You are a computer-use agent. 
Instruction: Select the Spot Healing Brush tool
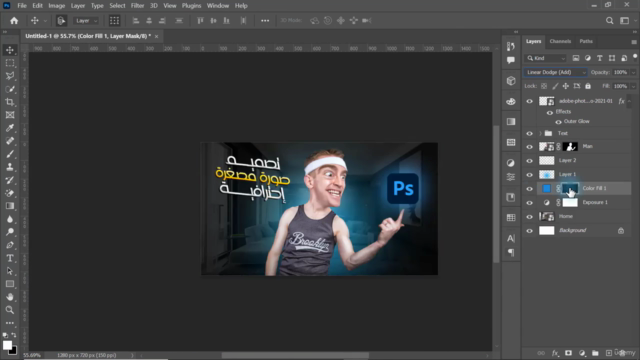pos(10,141)
